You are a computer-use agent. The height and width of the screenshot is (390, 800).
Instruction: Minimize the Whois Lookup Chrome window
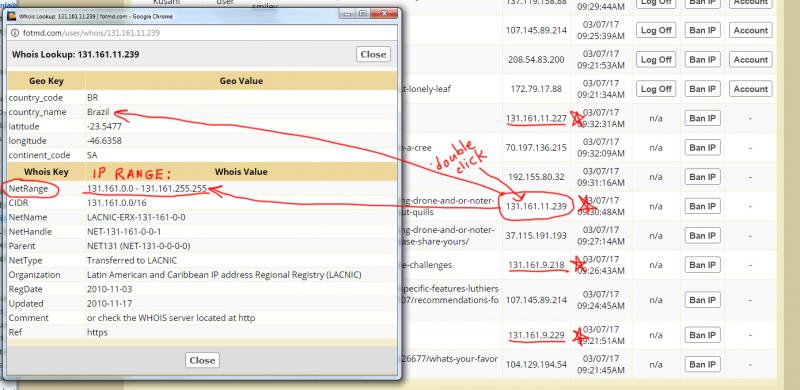[348, 14]
